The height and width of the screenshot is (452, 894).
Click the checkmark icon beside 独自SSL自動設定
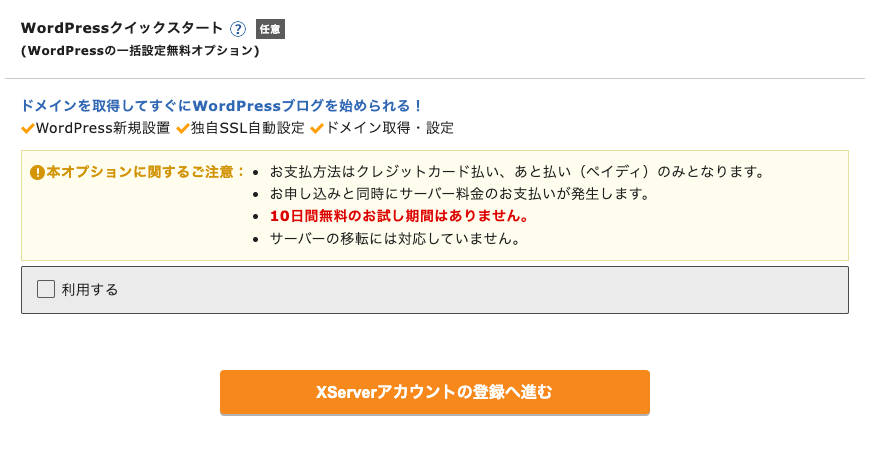[x=182, y=128]
